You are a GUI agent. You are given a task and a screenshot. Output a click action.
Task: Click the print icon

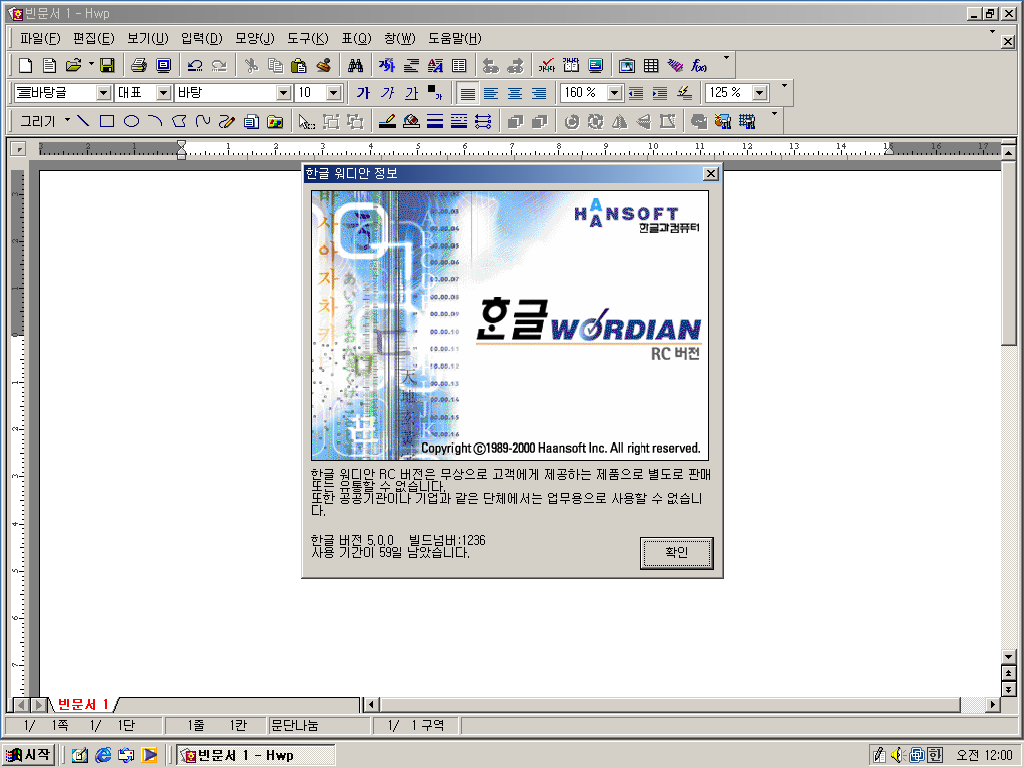coord(138,65)
